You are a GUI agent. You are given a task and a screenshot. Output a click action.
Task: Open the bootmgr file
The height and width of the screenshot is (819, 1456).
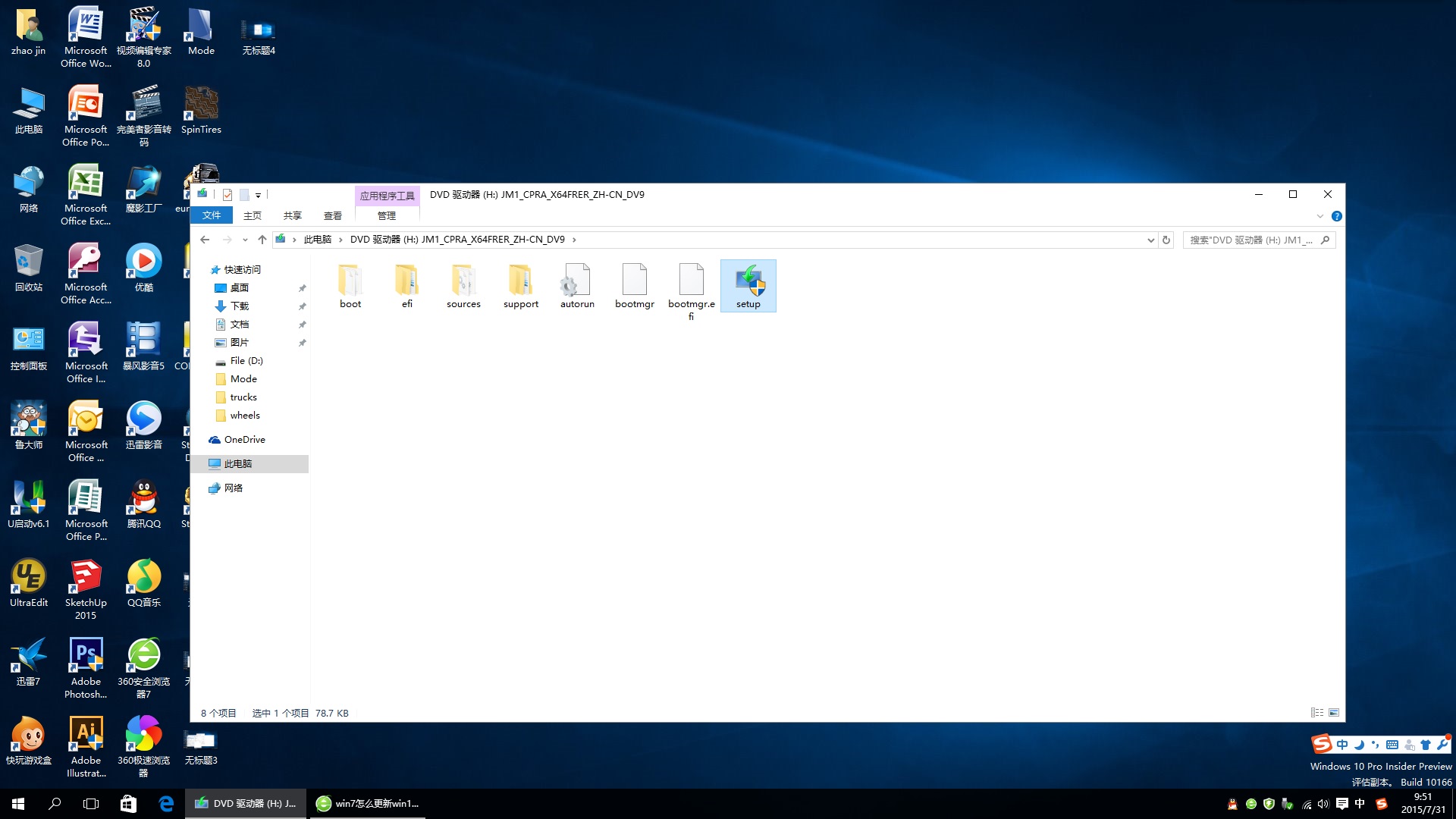click(634, 285)
